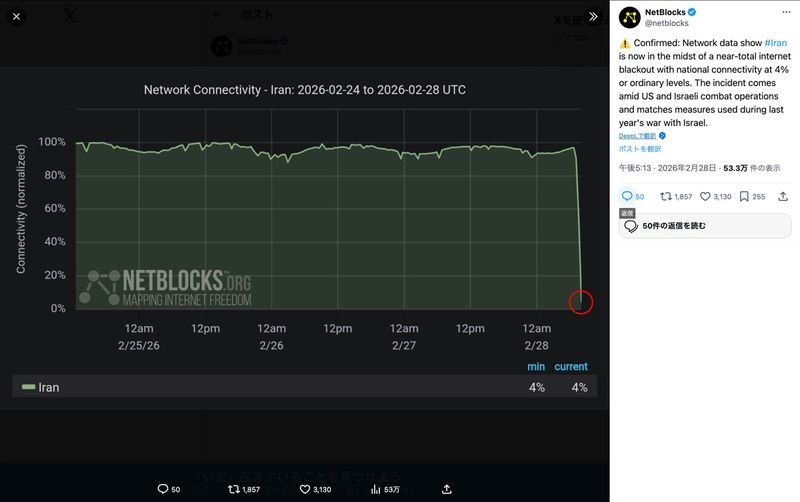
Task: Click the post timestamp 午後5:13
Action: pos(634,168)
